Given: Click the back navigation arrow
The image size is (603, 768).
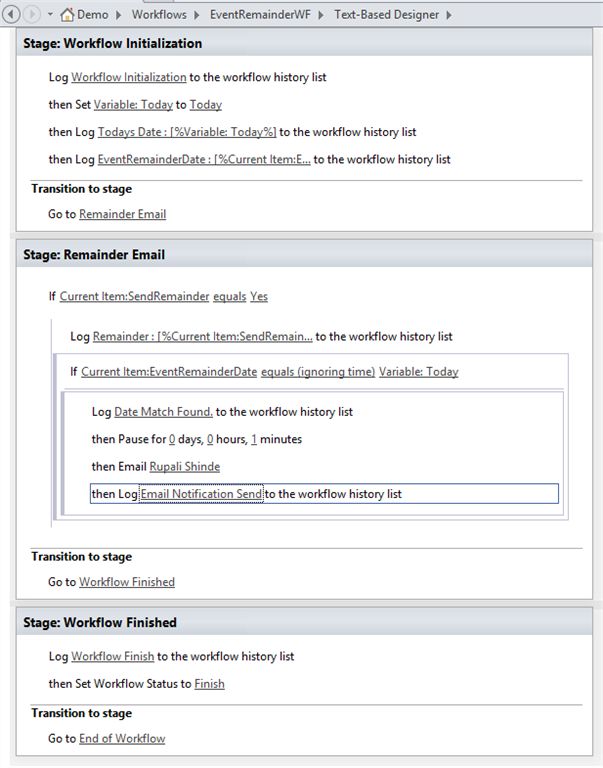Looking at the screenshot, I should pos(13,15).
